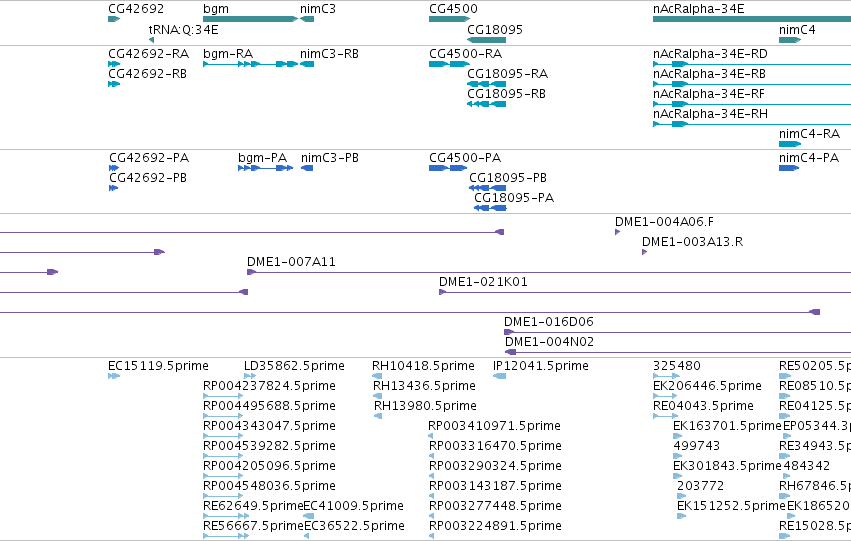Screen dimensions: 851x541
Task: Click EST RP003316470.5prime
Action: coord(495,446)
